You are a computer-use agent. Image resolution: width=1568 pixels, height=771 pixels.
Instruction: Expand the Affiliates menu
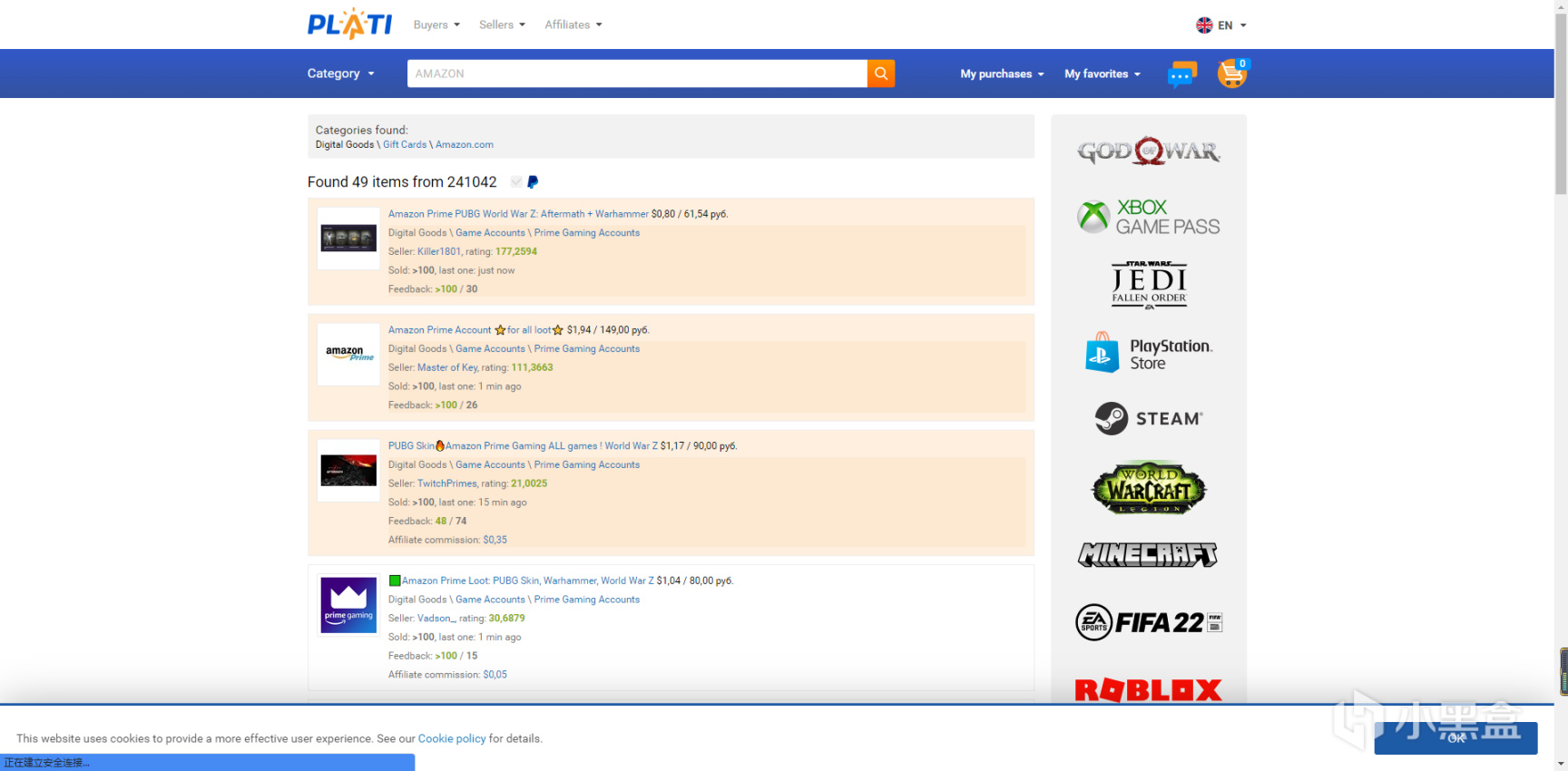573,24
